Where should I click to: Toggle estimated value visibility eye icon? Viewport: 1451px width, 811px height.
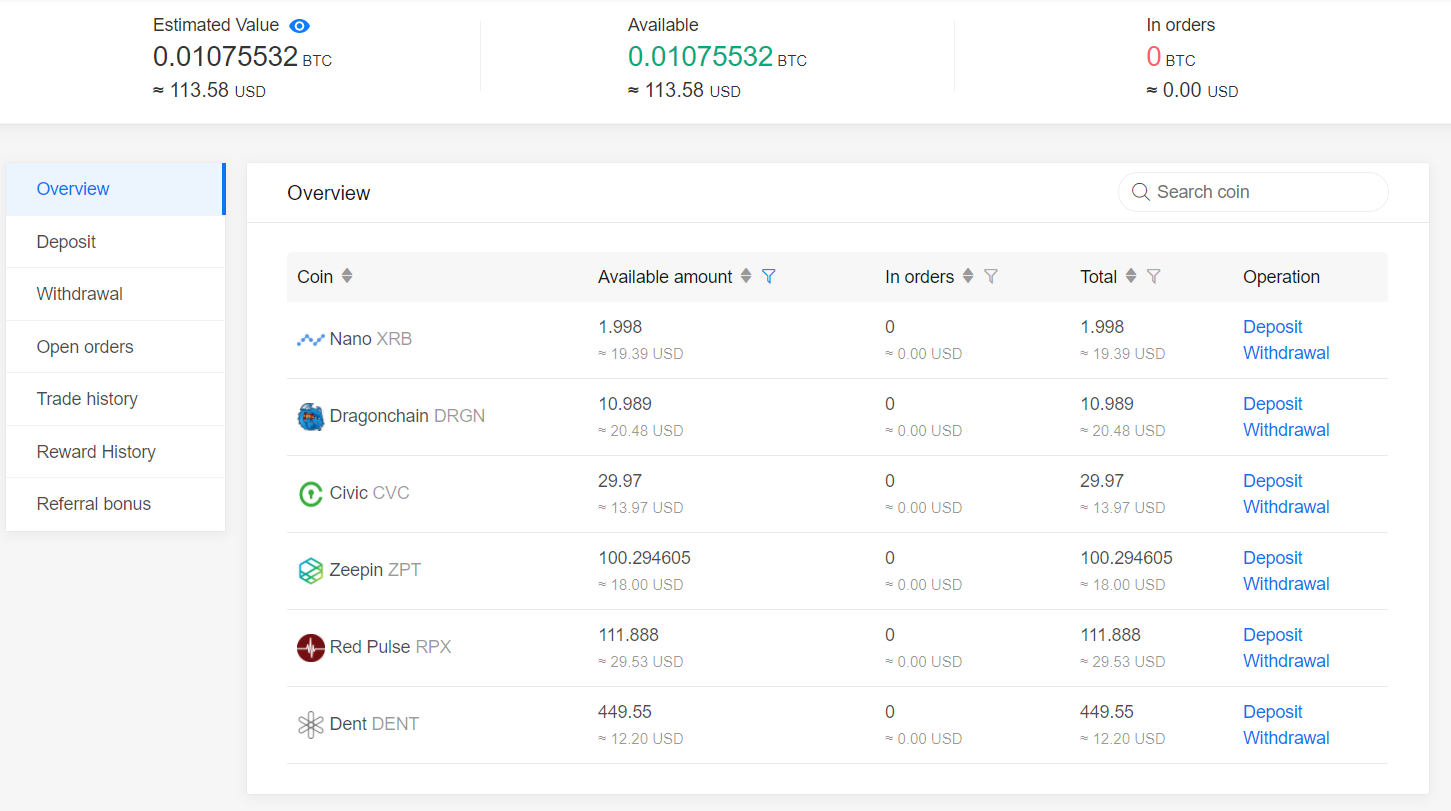(299, 26)
